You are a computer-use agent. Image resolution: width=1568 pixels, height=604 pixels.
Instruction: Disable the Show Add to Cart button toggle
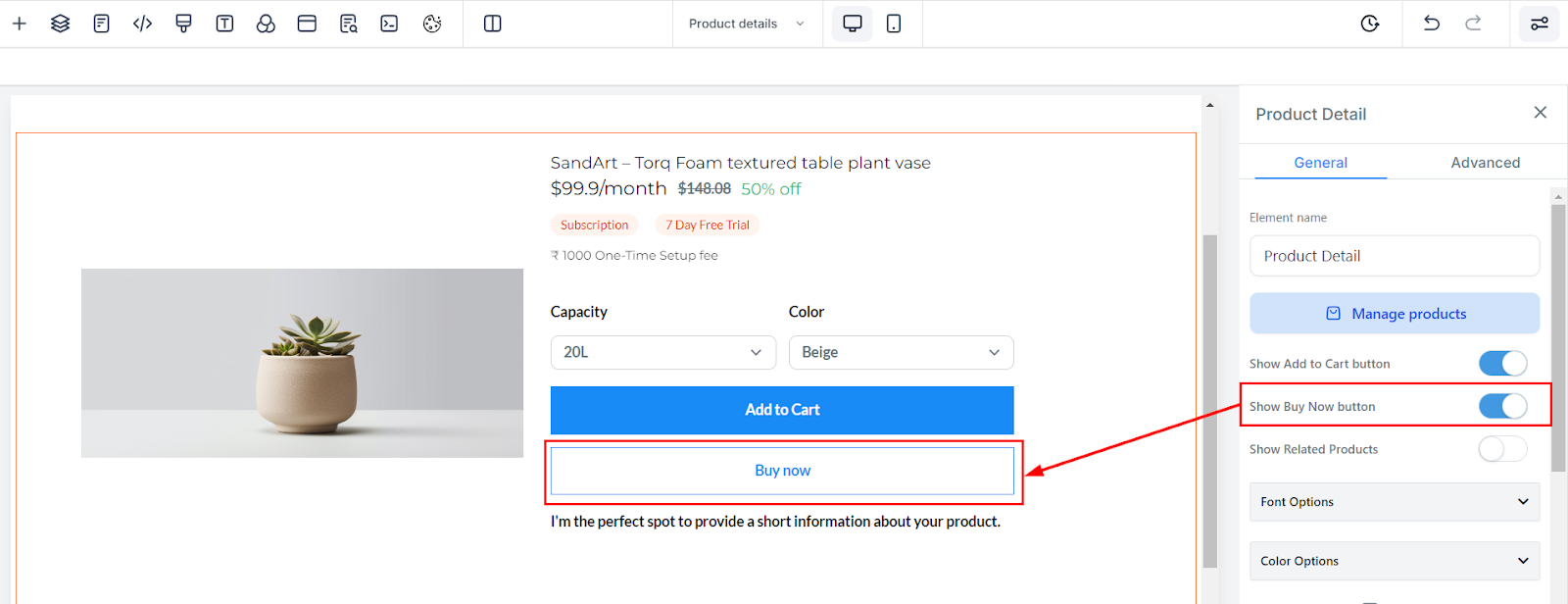pyautogui.click(x=1502, y=364)
